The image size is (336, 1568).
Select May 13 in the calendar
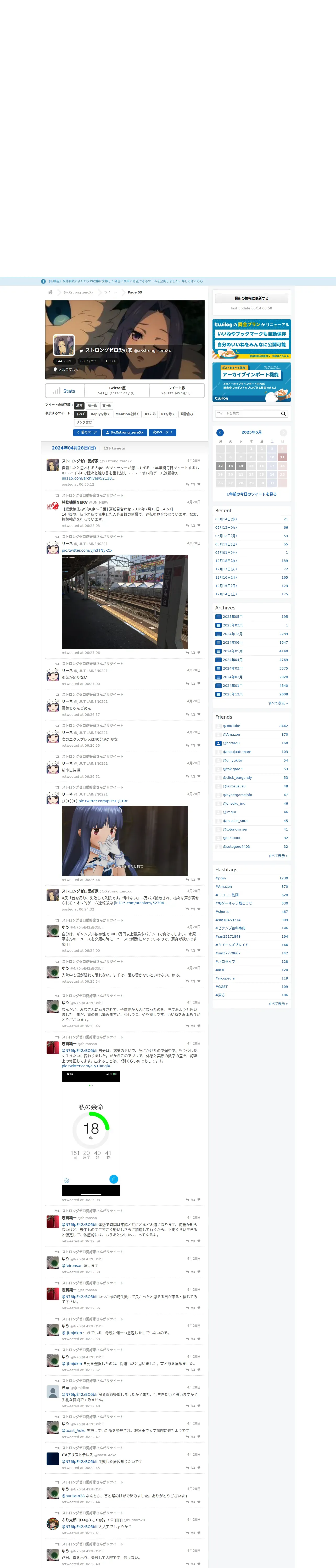coord(231,466)
